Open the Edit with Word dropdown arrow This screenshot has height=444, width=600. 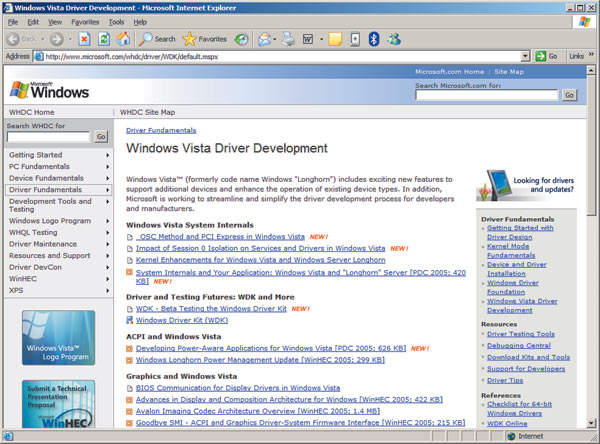click(x=321, y=39)
